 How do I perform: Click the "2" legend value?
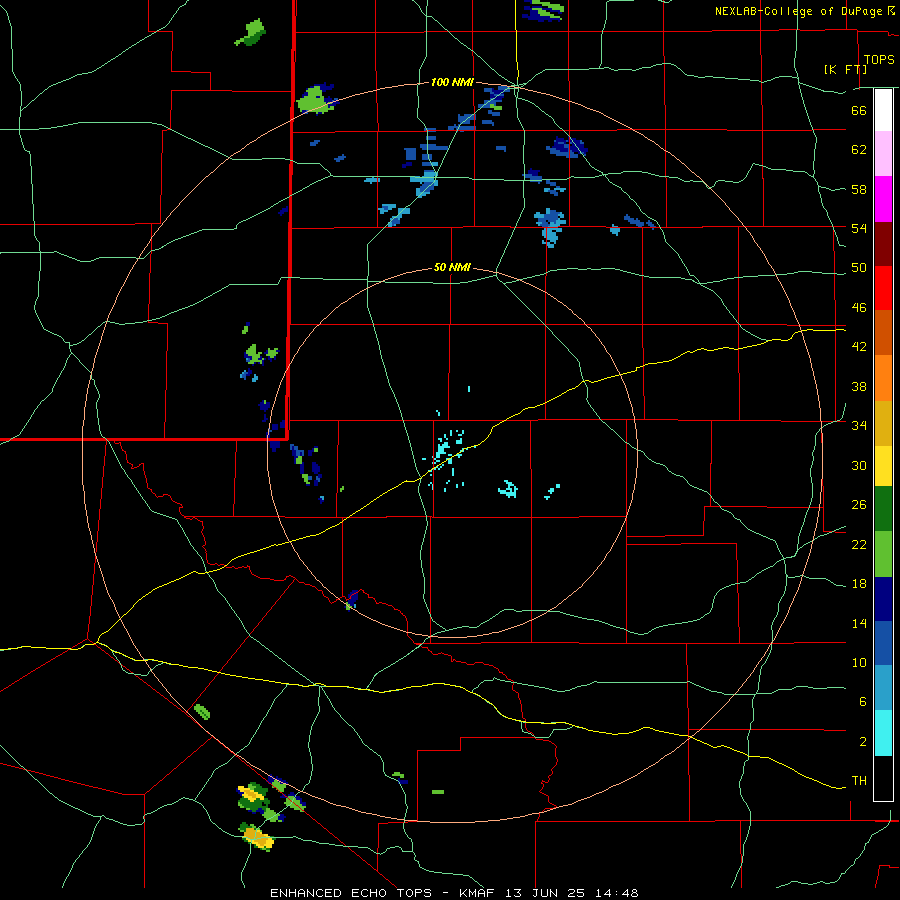coord(862,741)
